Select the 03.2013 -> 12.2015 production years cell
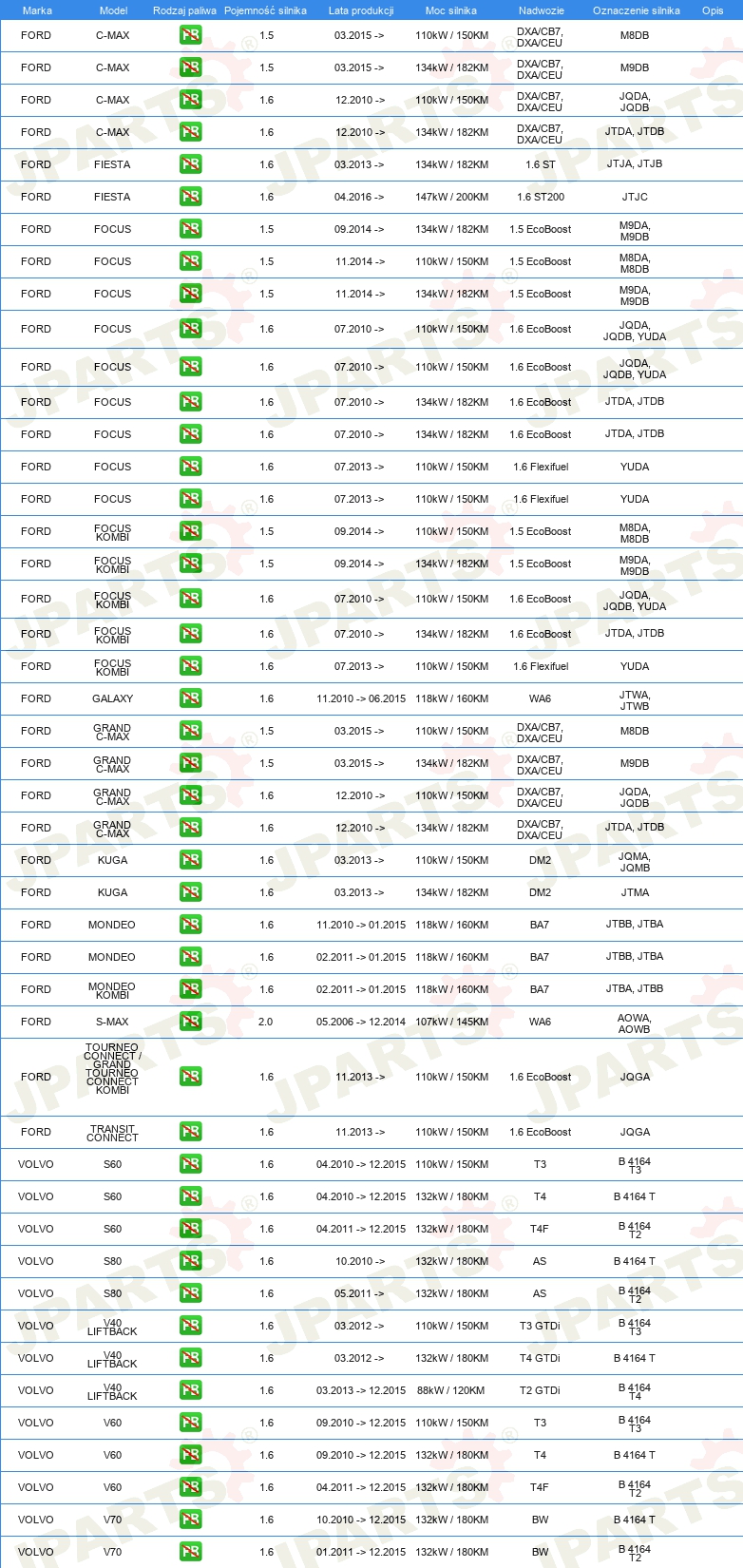The image size is (743, 1568). [361, 1390]
